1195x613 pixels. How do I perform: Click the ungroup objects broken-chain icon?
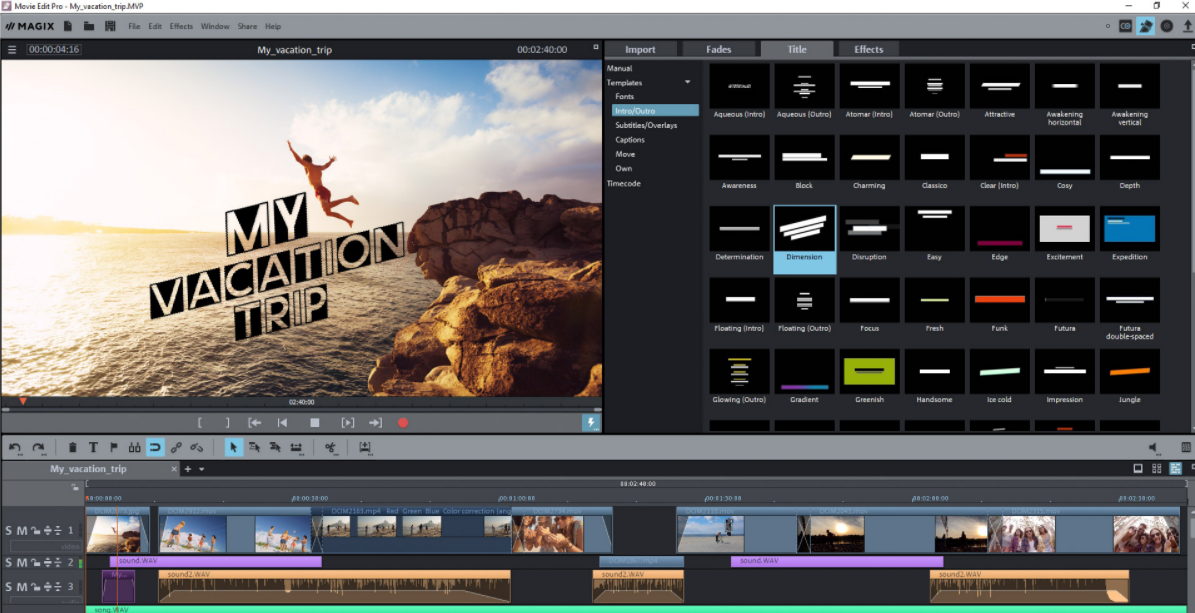[197, 448]
